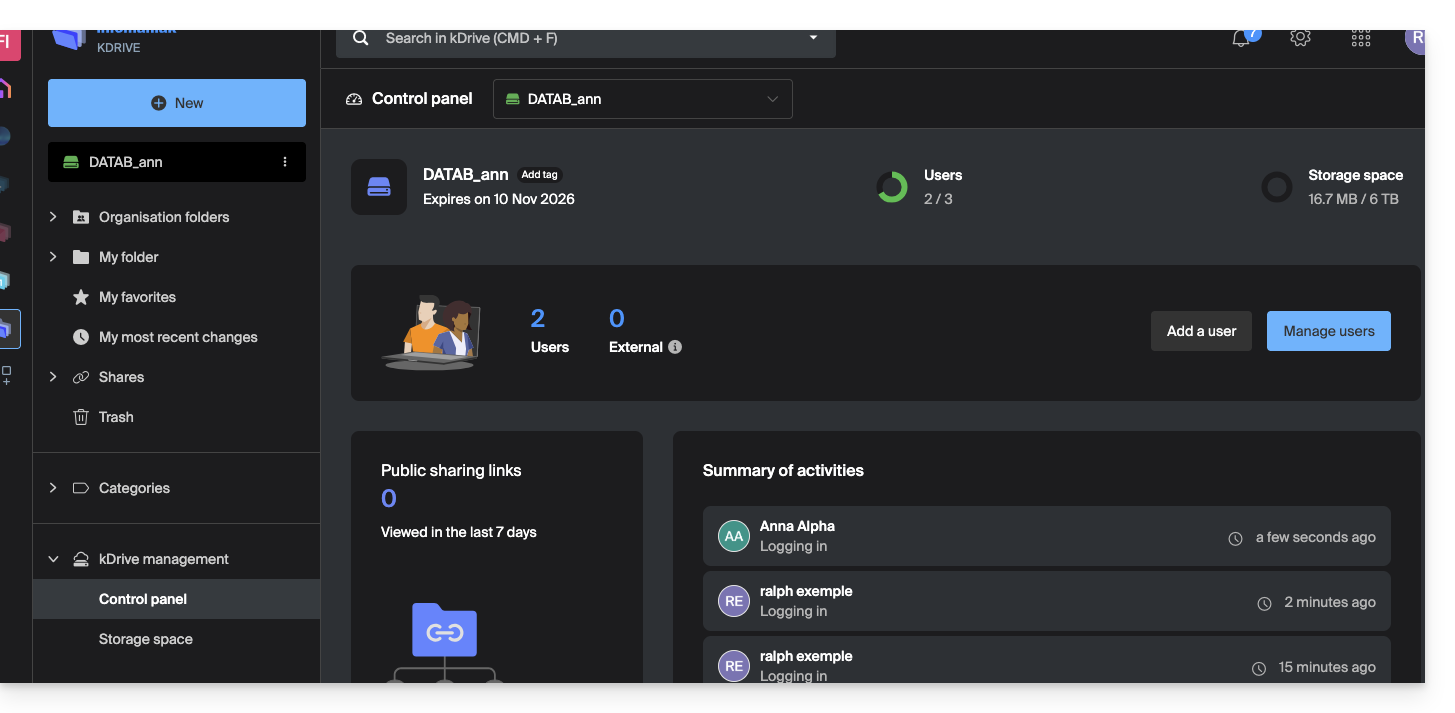This screenshot has height=713, width=1455.
Task: Expand the My folder tree item
Action: click(x=54, y=257)
